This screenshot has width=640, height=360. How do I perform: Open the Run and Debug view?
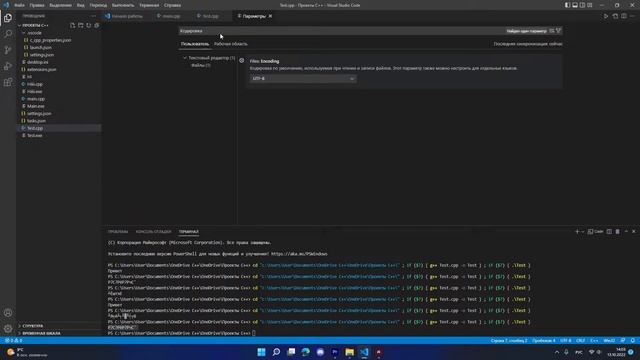tap(8, 66)
